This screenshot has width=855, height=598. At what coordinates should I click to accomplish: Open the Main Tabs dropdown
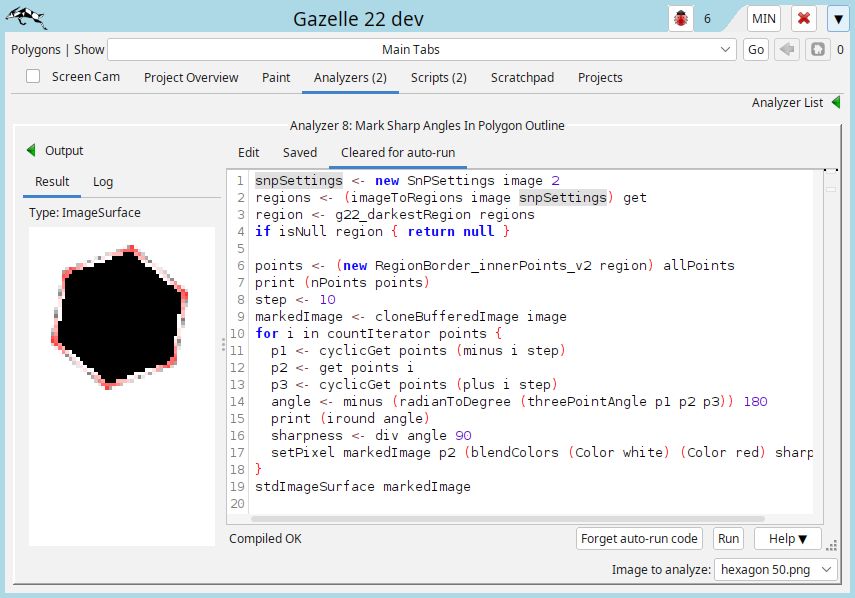pos(423,50)
